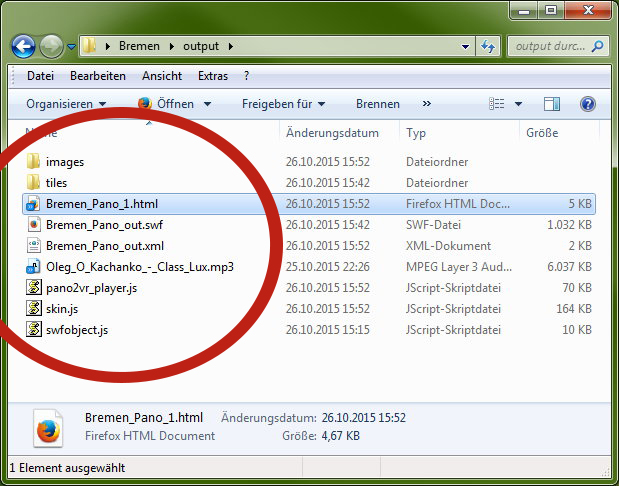Click inside the output search field
This screenshot has width=619, height=486.
[x=550, y=46]
